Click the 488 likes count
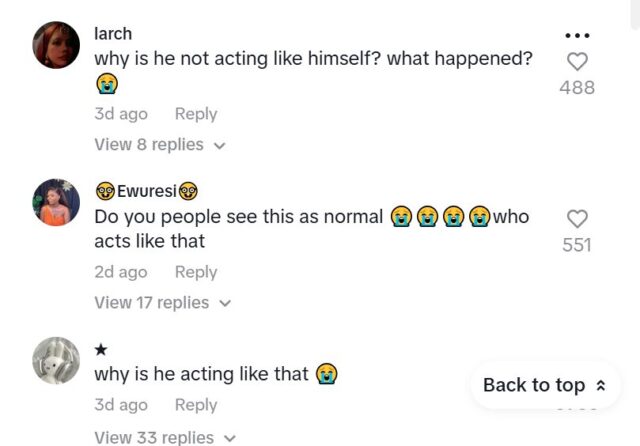Image resolution: width=640 pixels, height=446 pixels. 577,88
